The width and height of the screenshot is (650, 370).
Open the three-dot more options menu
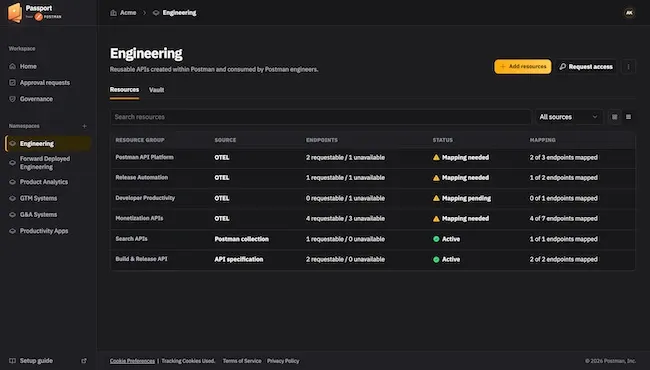tap(628, 66)
